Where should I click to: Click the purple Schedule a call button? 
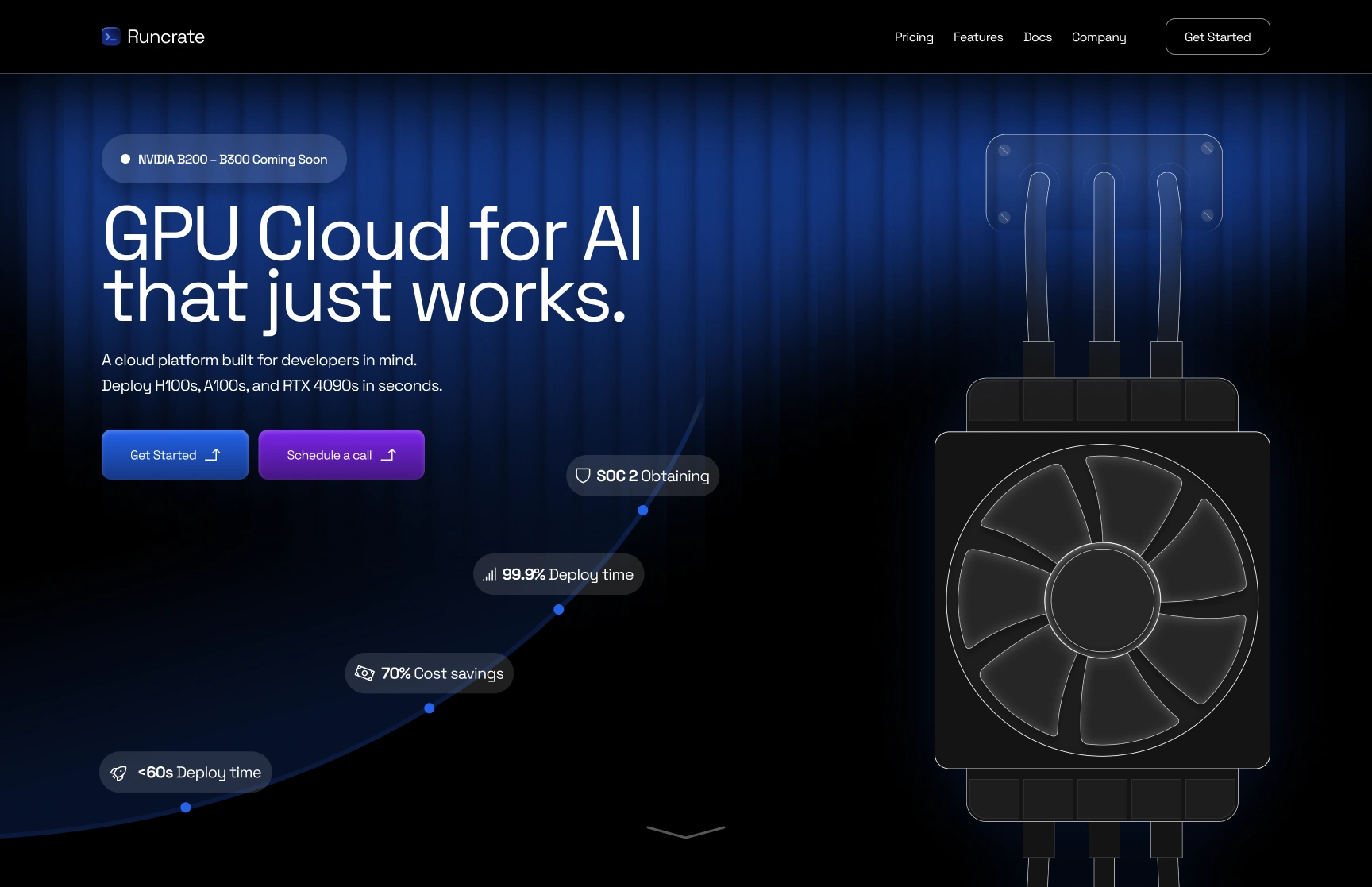pyautogui.click(x=341, y=455)
